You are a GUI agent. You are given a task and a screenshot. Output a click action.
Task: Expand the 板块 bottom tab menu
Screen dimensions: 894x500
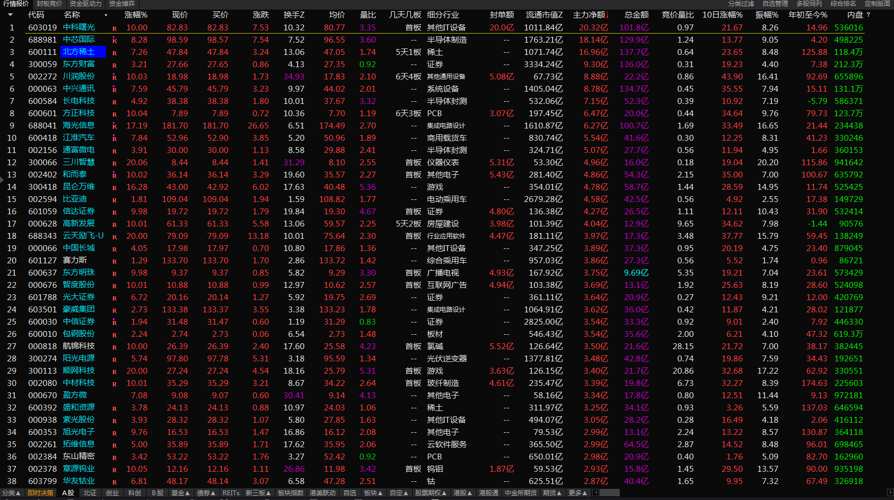click(x=373, y=493)
